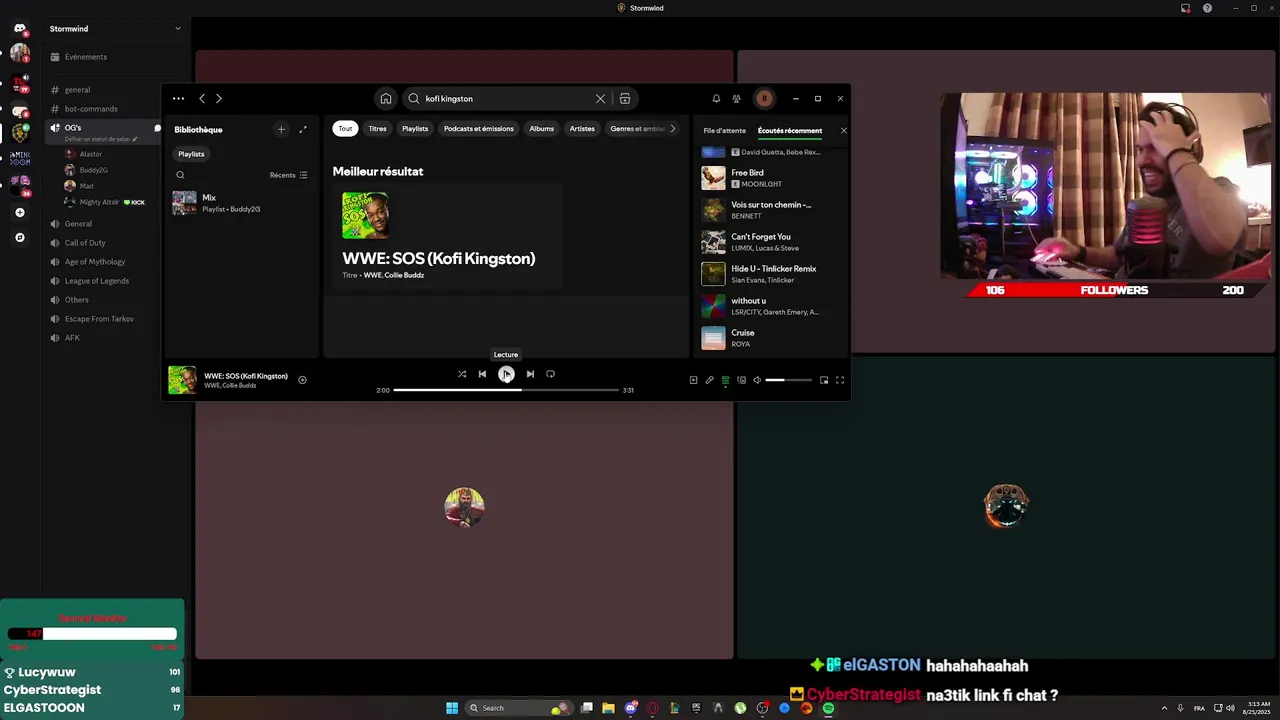Open Now Playing view icon

[x=693, y=380]
